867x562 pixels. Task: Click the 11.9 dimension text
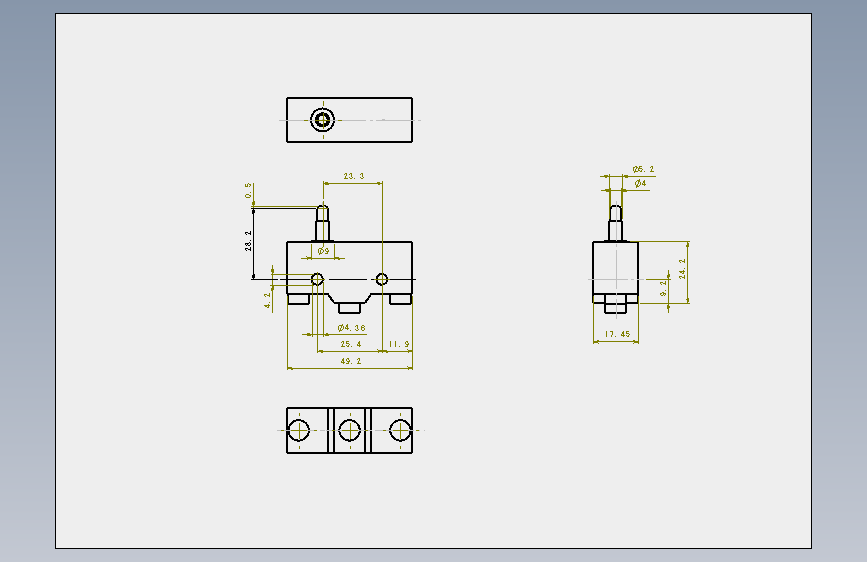point(399,344)
